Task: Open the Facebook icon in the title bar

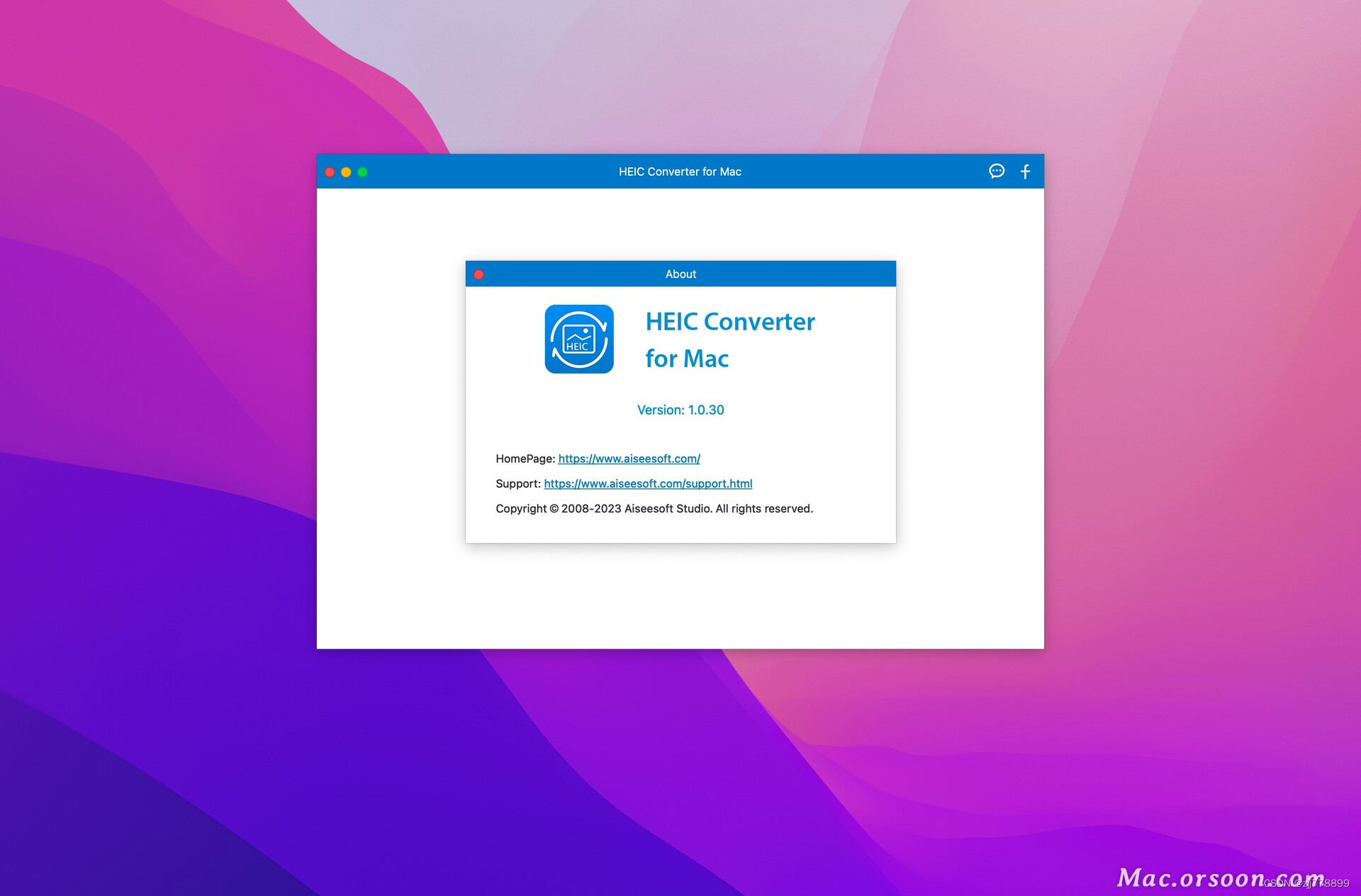Action: (x=1025, y=172)
